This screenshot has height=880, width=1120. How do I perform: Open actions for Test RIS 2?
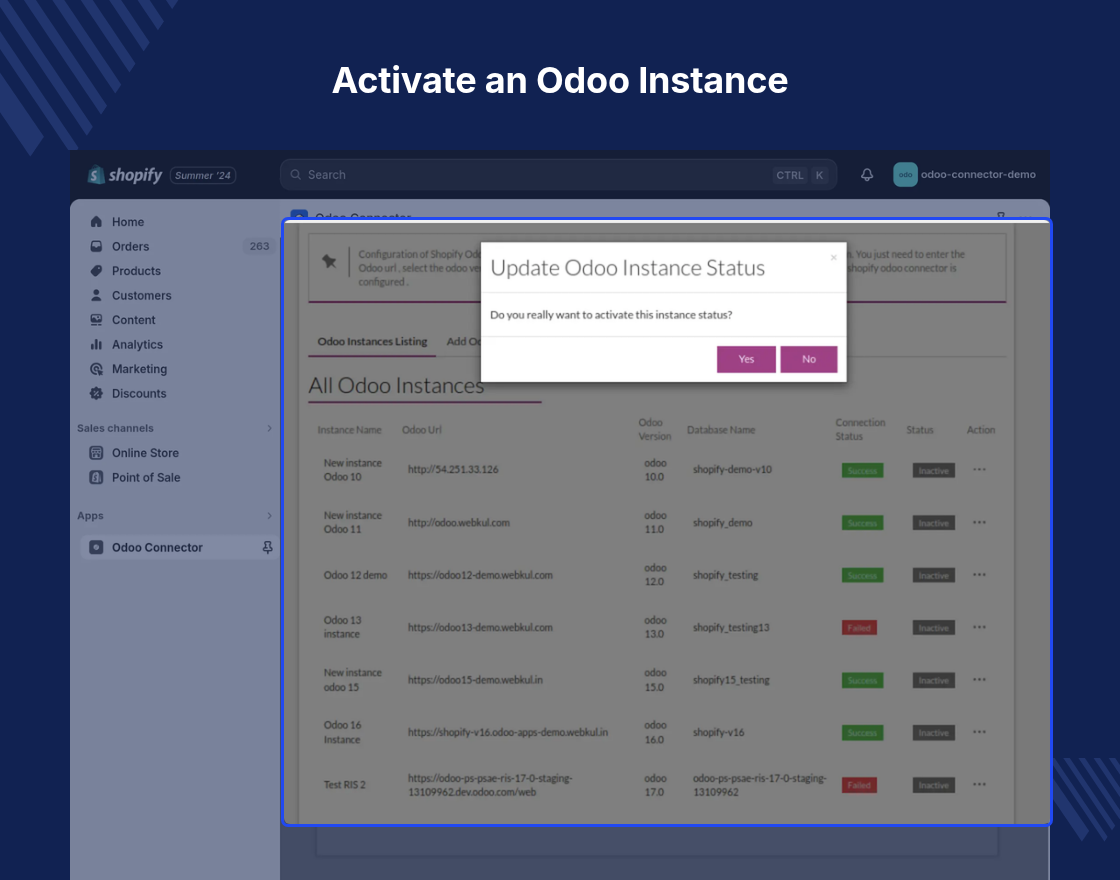(x=979, y=784)
